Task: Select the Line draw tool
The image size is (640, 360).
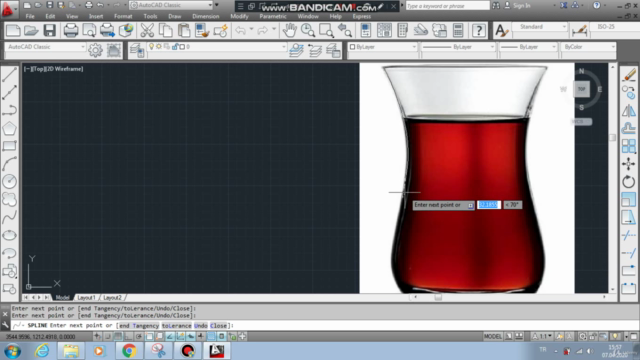Action: (9, 74)
